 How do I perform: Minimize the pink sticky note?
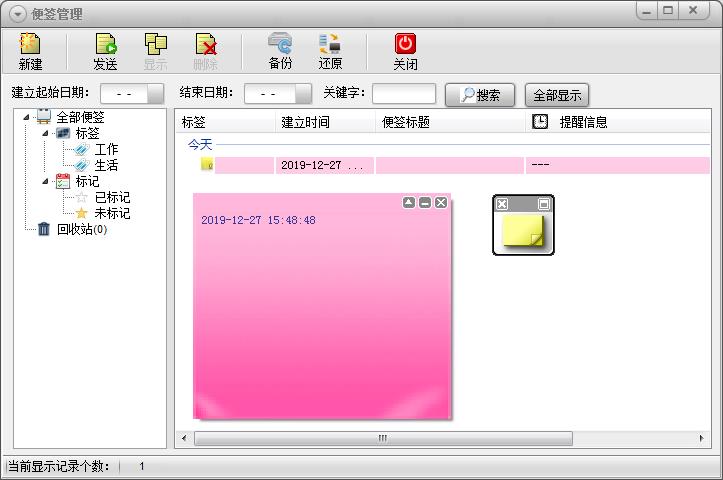[425, 202]
